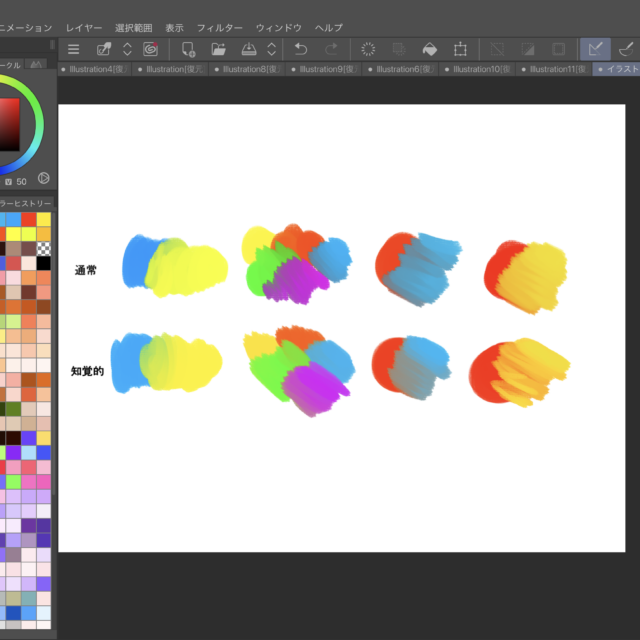Viewport: 640px width, 640px height.
Task: Pick the transparent checkerboard swatch
Action: 43,248
